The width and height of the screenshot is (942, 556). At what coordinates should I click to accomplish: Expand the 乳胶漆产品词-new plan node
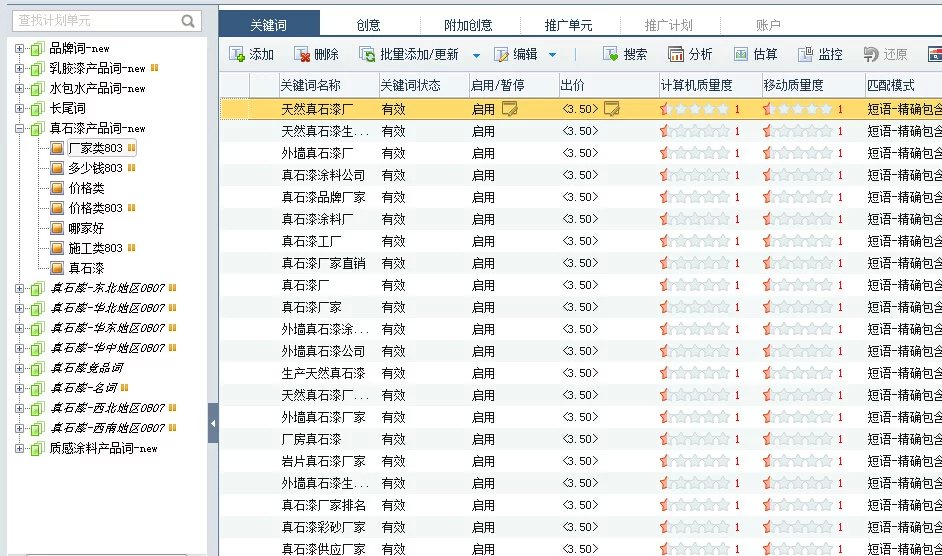19,69
